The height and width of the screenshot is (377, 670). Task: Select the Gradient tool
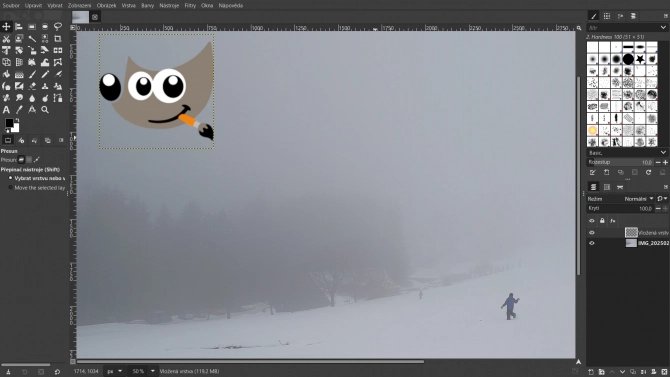[x=19, y=74]
